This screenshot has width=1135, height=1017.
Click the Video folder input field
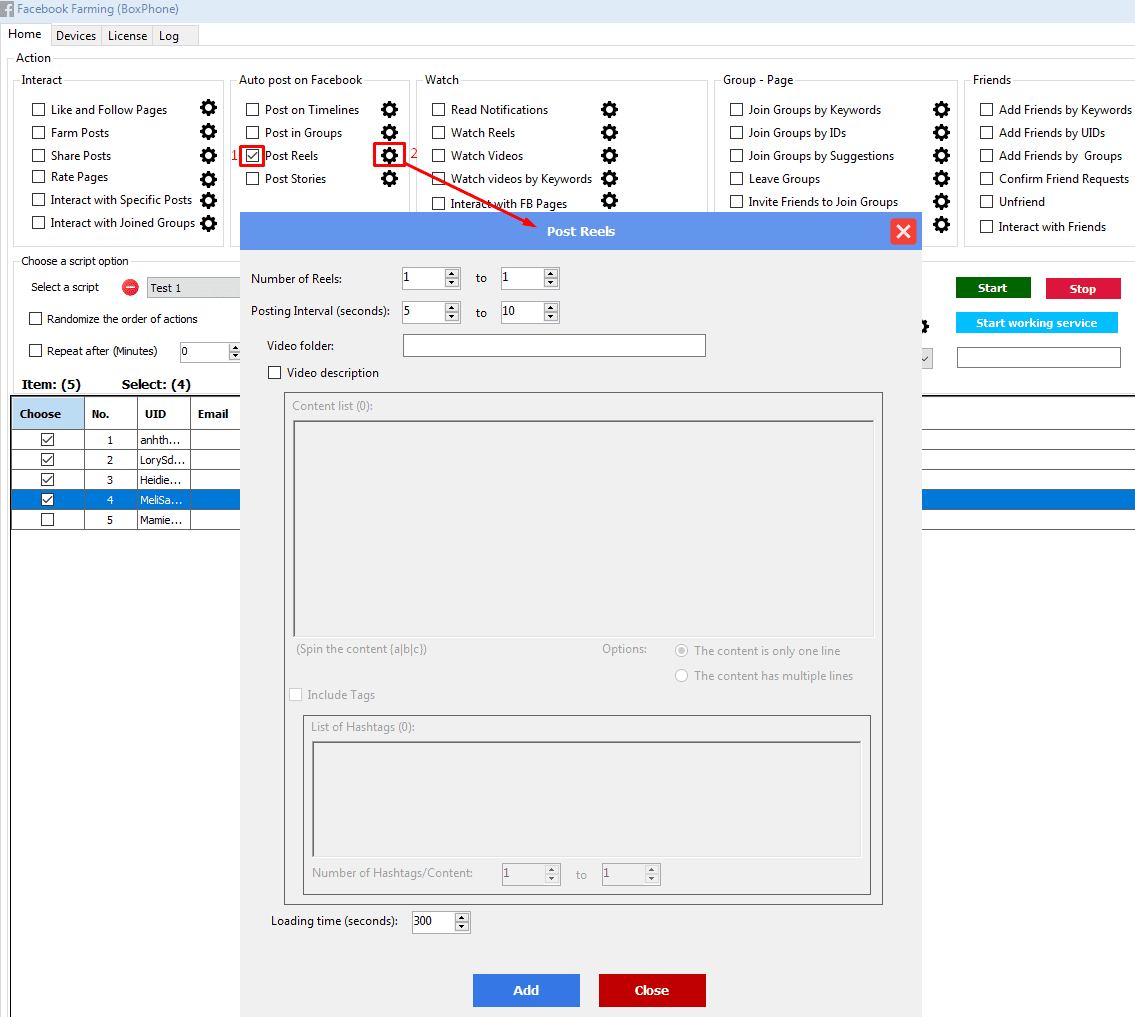(x=554, y=345)
